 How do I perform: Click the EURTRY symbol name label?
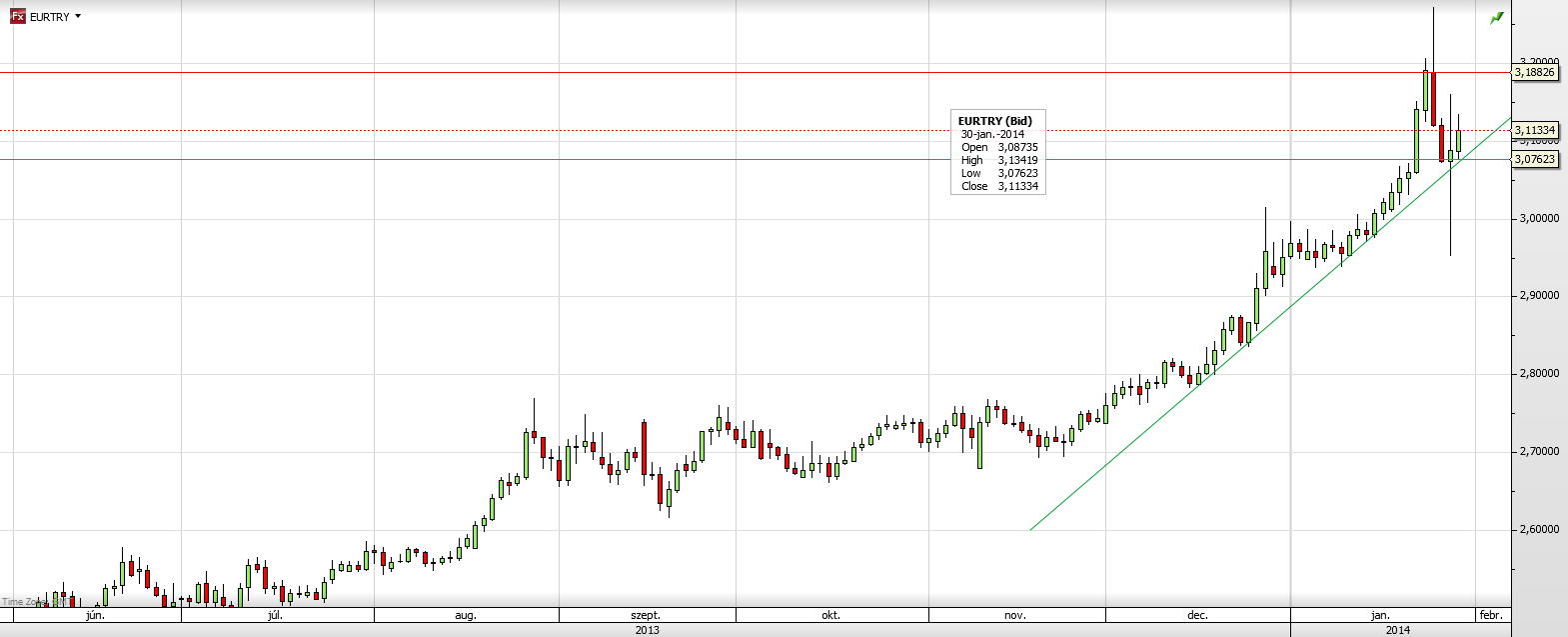[x=50, y=17]
